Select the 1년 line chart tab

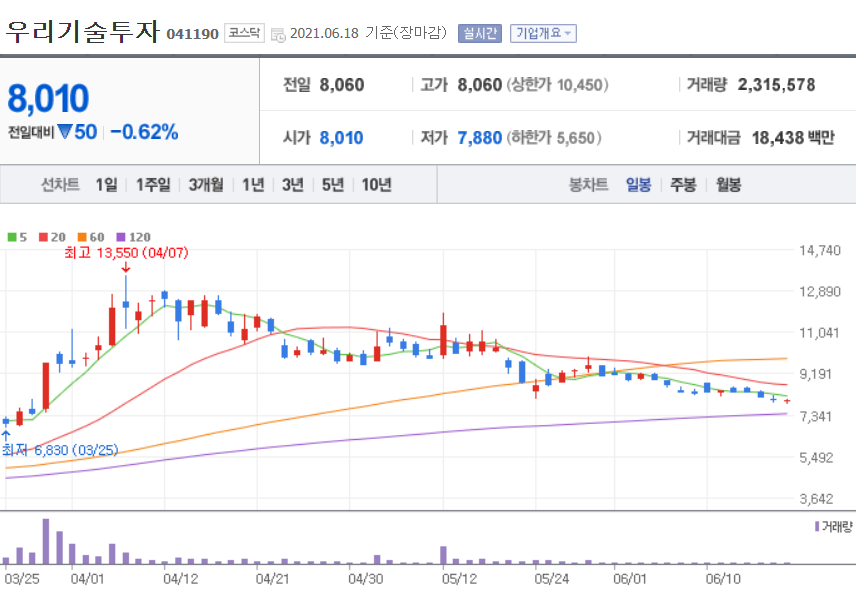253,185
